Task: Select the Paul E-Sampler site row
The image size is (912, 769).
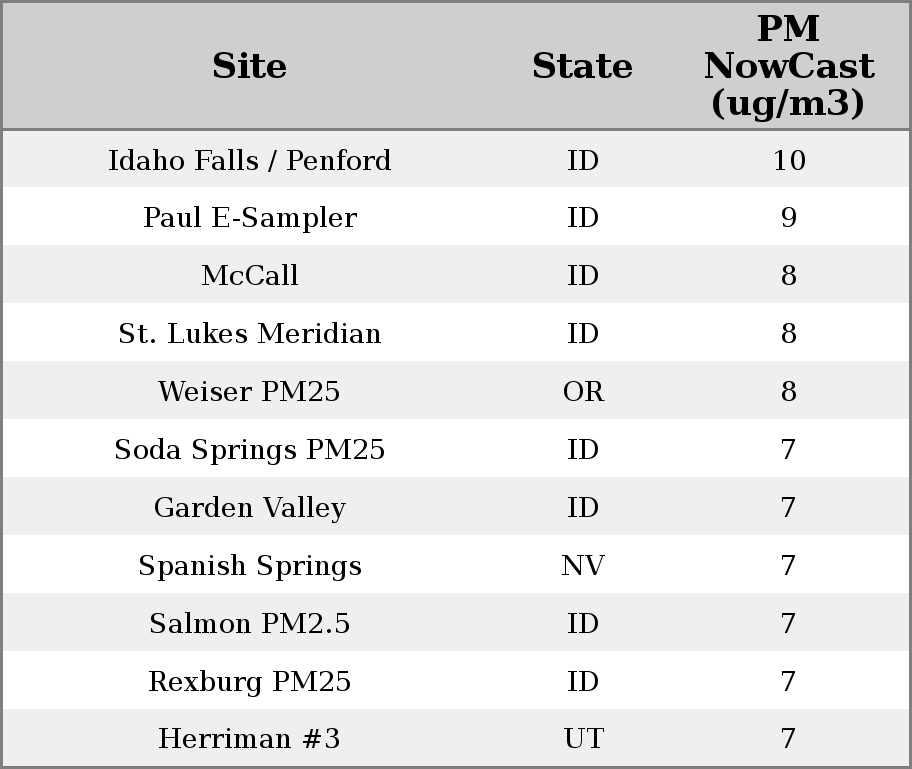Action: coord(249,218)
